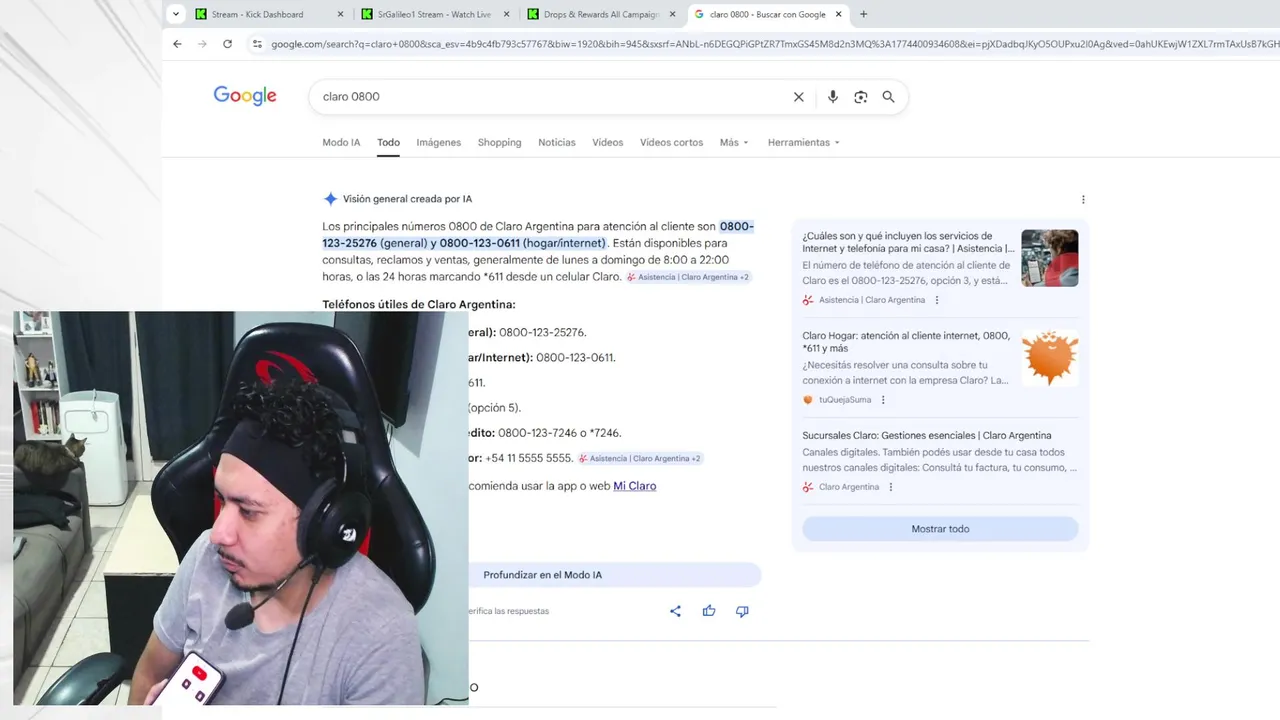1280x720 pixels.
Task: Open ¿Cuáles son y qué incluyen source card
Action: tap(908, 242)
